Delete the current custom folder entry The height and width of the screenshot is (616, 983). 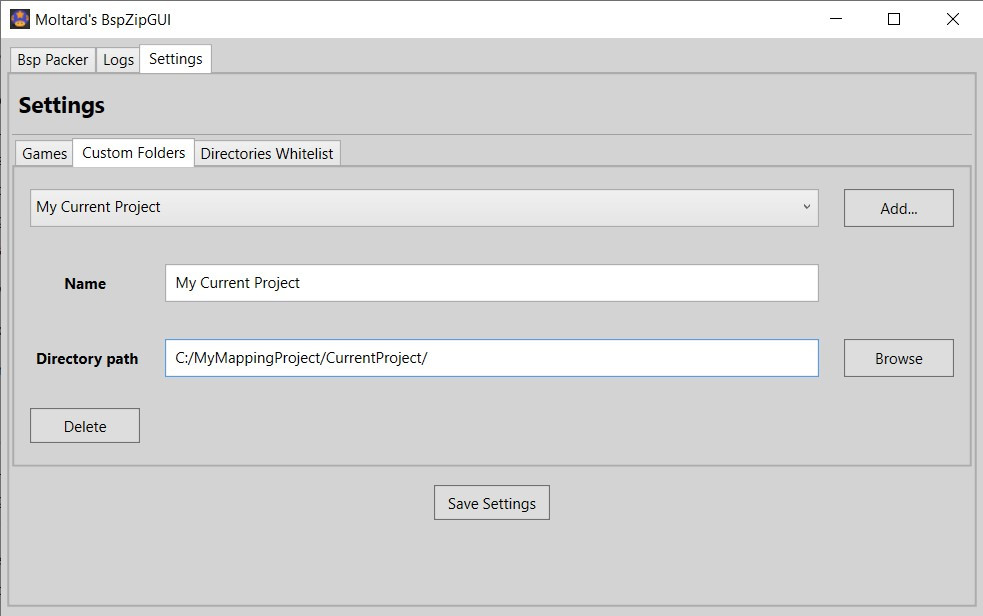(x=84, y=425)
